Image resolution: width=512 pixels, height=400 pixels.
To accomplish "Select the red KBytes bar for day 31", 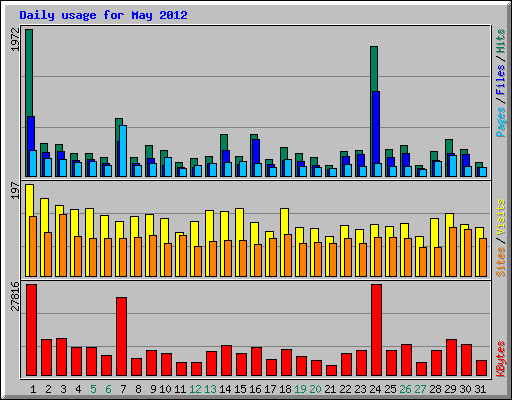I will pyautogui.click(x=482, y=368).
